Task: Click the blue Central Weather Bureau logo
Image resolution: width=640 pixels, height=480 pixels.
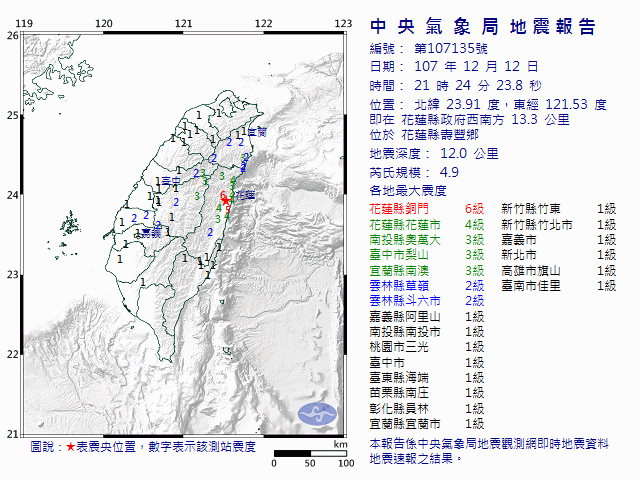Action: [x=317, y=414]
